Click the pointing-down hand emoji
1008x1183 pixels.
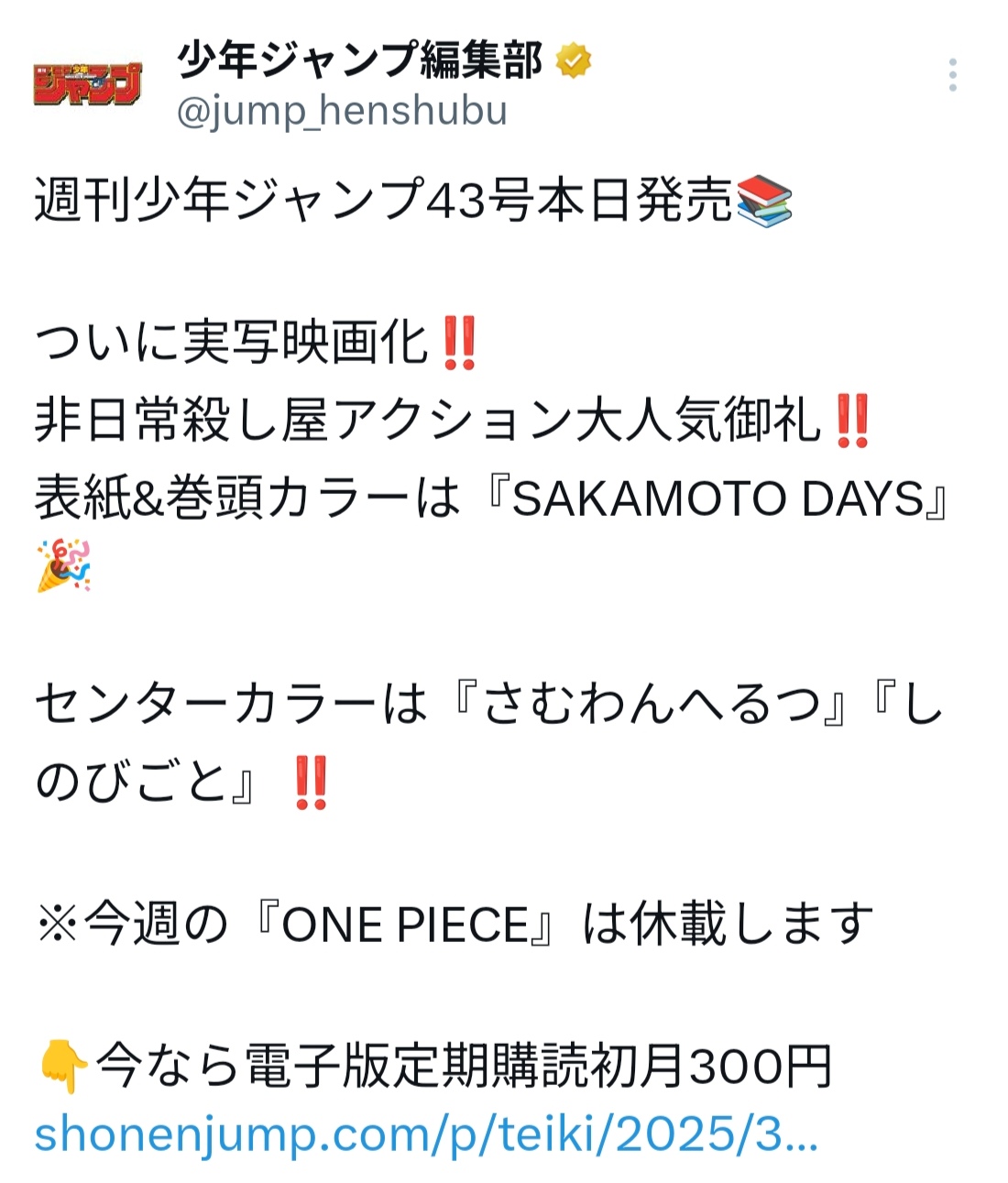[63, 1068]
